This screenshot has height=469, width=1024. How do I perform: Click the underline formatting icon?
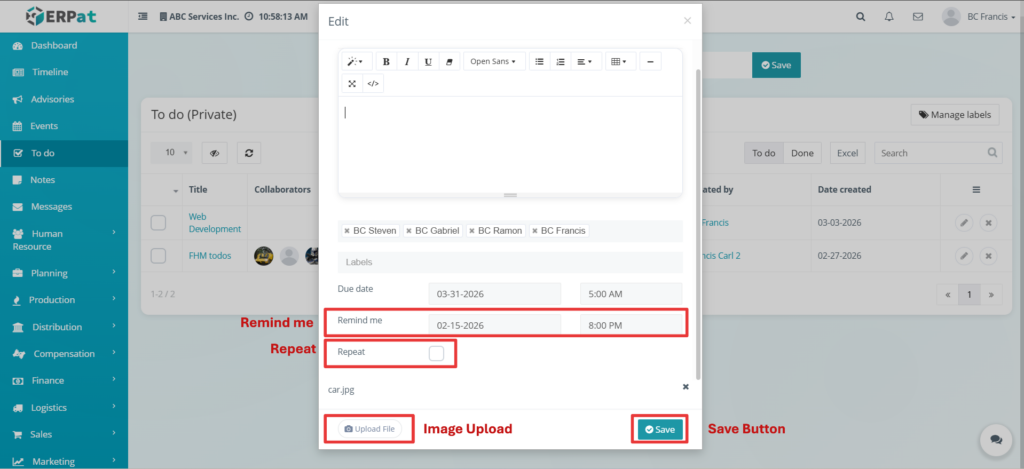pos(428,62)
